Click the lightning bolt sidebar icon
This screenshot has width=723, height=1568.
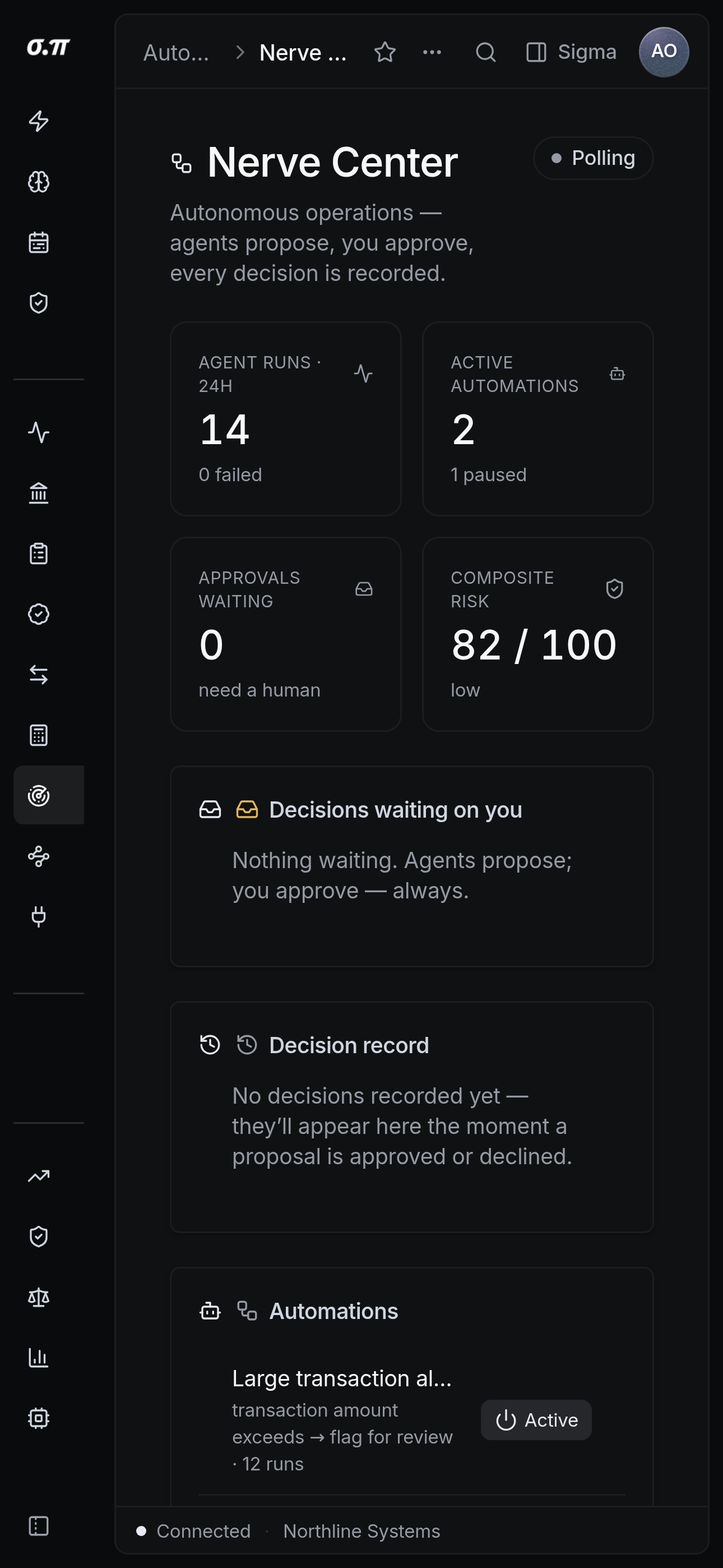[38, 121]
